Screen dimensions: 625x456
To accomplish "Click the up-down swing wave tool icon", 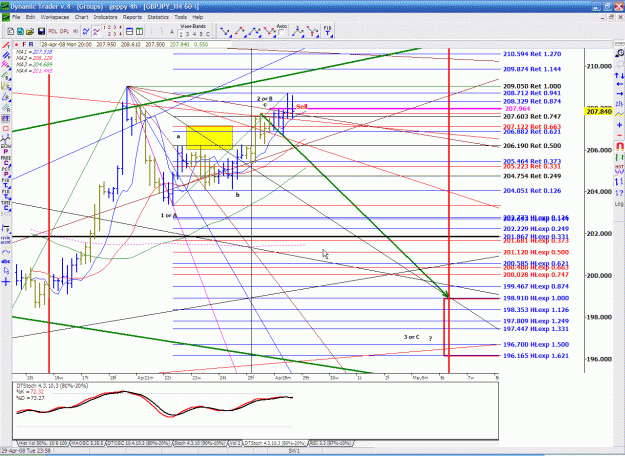I will pos(240,31).
